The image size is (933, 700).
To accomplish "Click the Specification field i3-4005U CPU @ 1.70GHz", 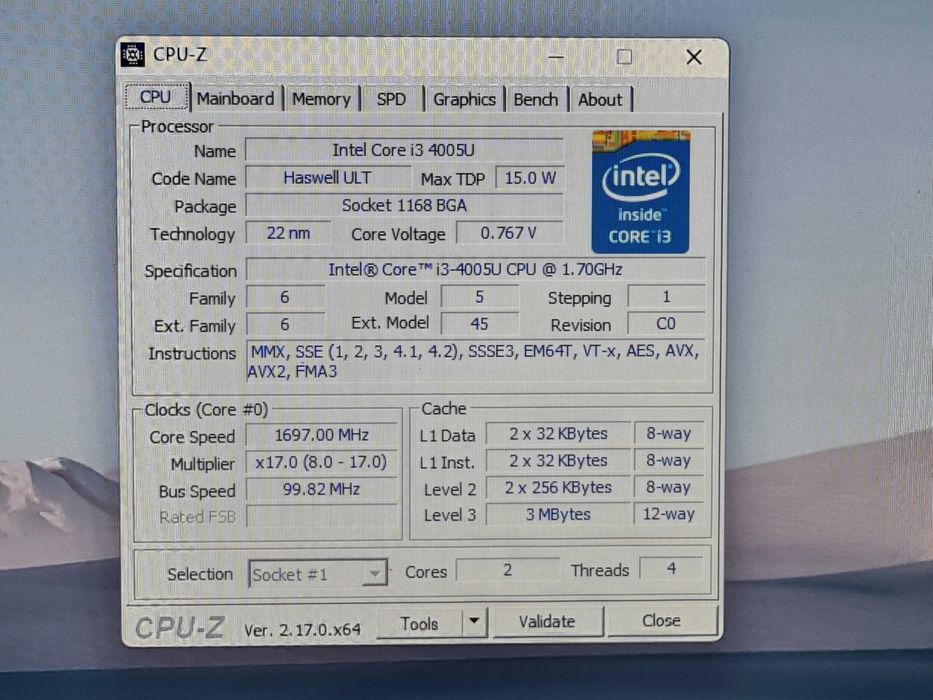I will coord(475,269).
